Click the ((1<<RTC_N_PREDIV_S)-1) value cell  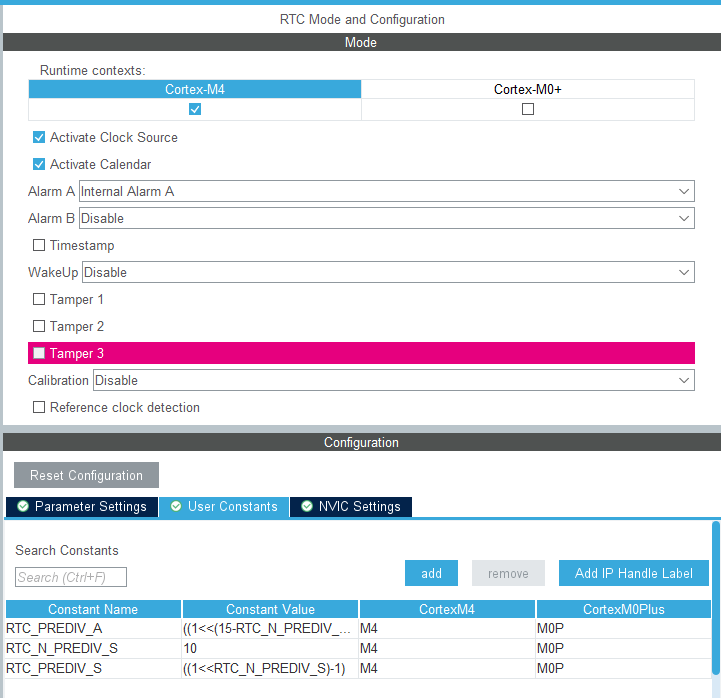[270, 669]
